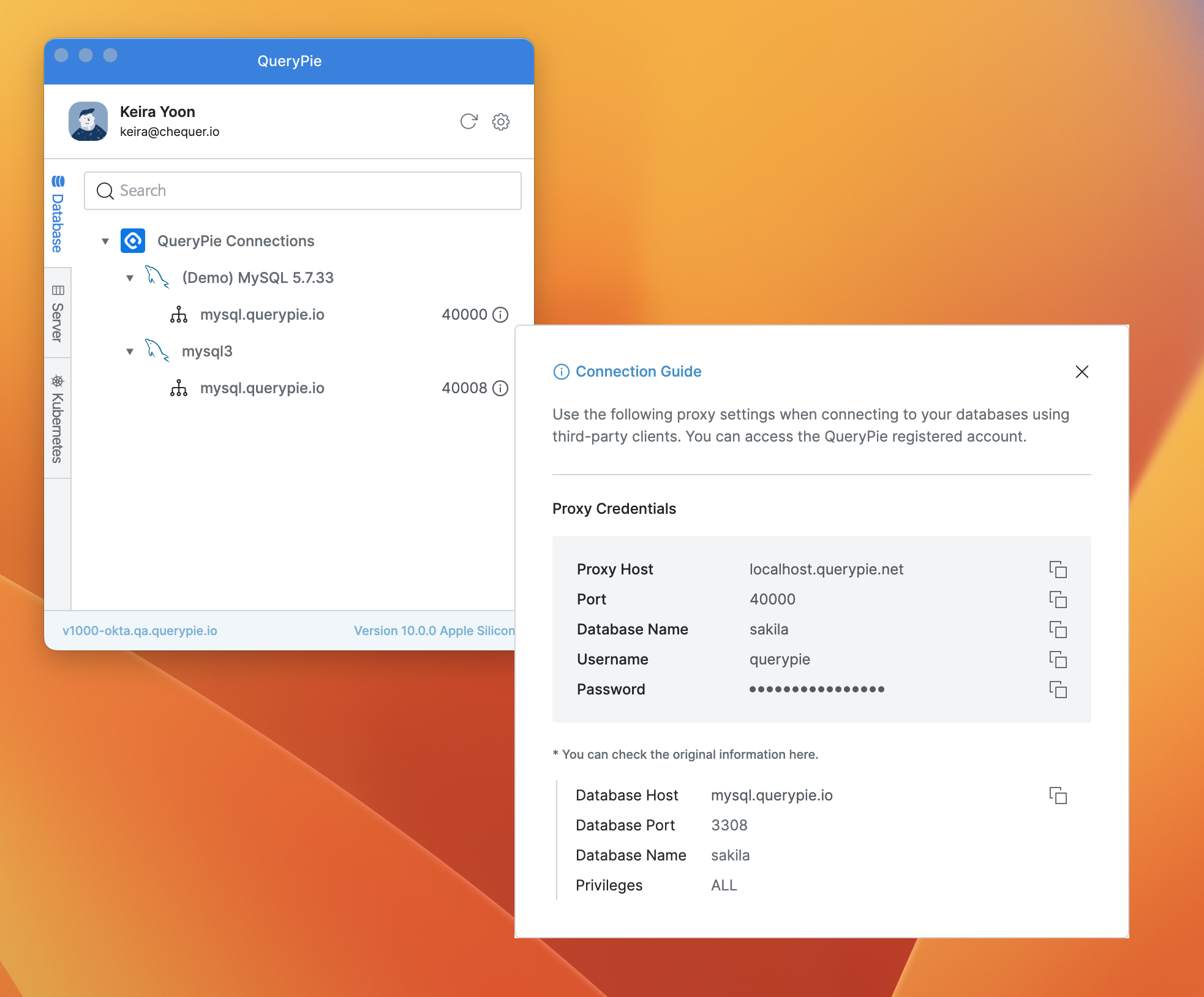The image size is (1204, 997).
Task: Collapse the mysql3 node
Action: [x=130, y=352]
